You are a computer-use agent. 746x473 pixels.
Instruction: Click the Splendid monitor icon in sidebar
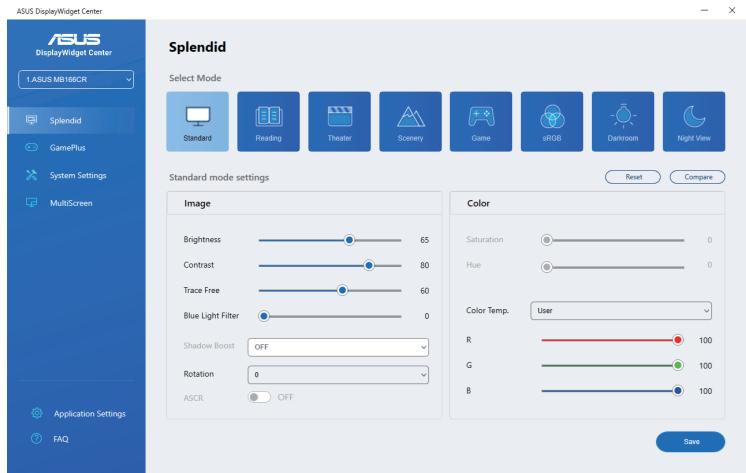click(x=31, y=120)
